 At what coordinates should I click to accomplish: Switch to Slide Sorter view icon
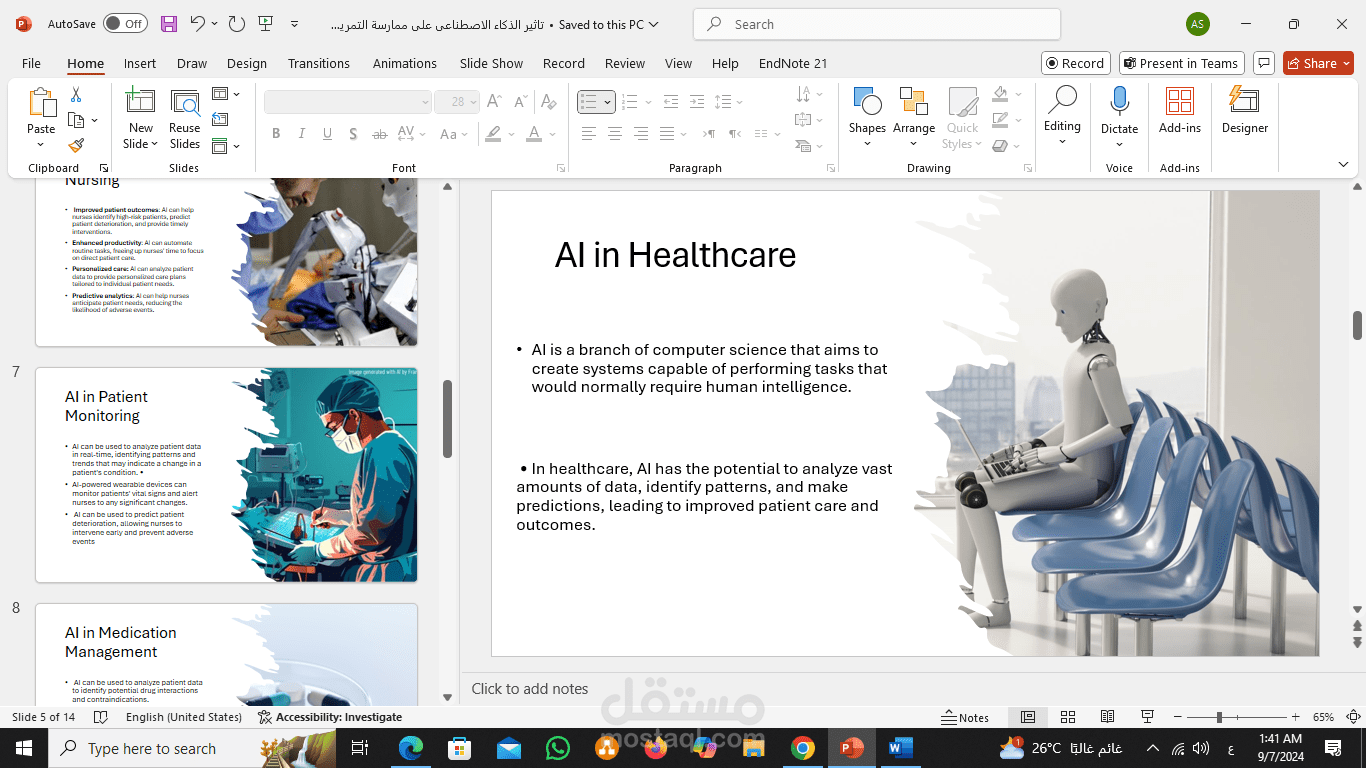tap(1068, 717)
